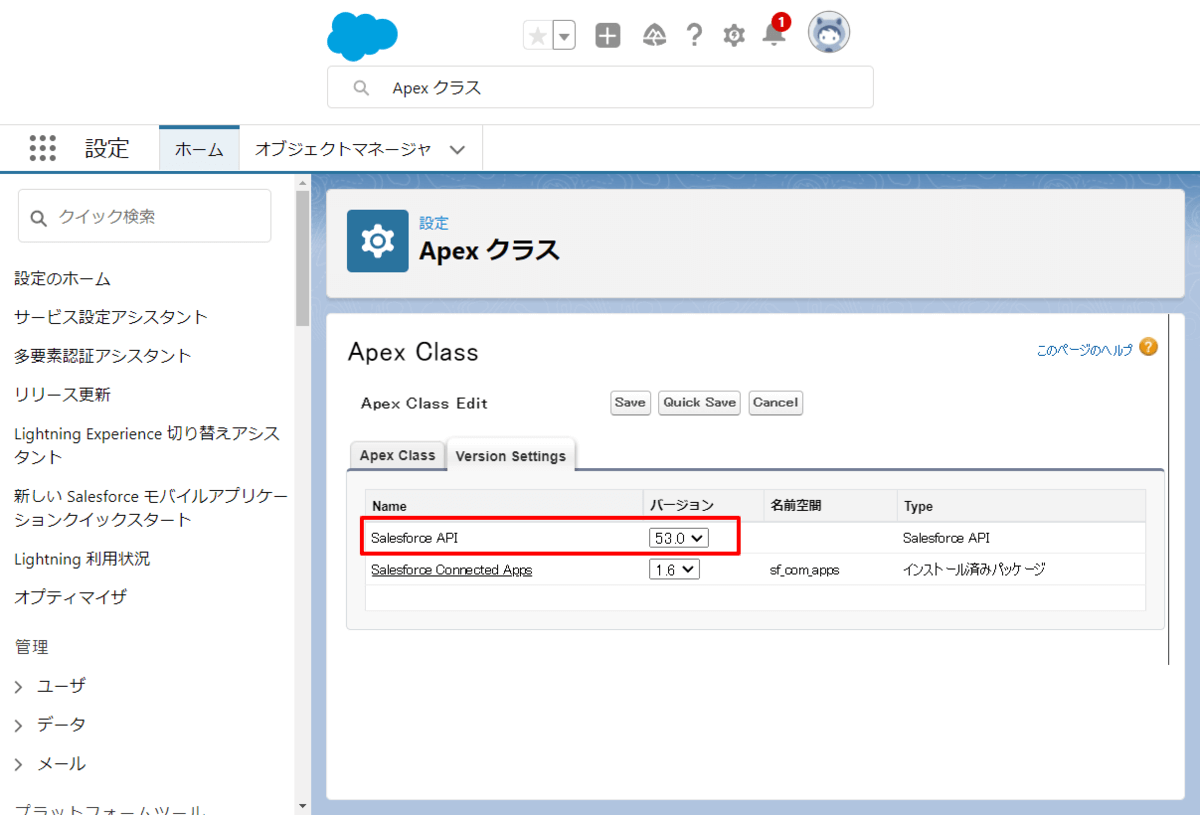Click the global search field with Apex クラス

[x=600, y=87]
